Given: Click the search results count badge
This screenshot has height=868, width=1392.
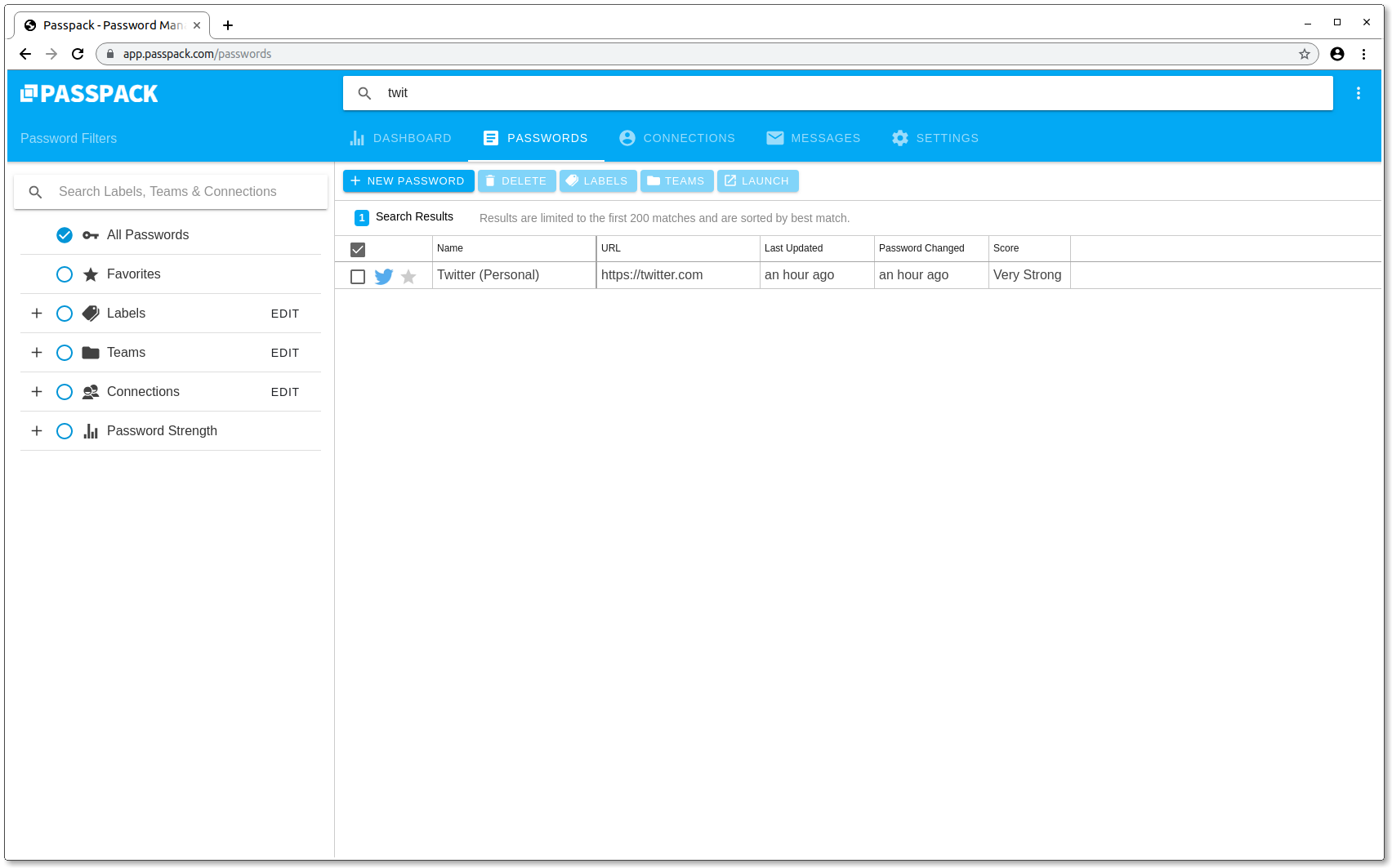Looking at the screenshot, I should tap(362, 217).
